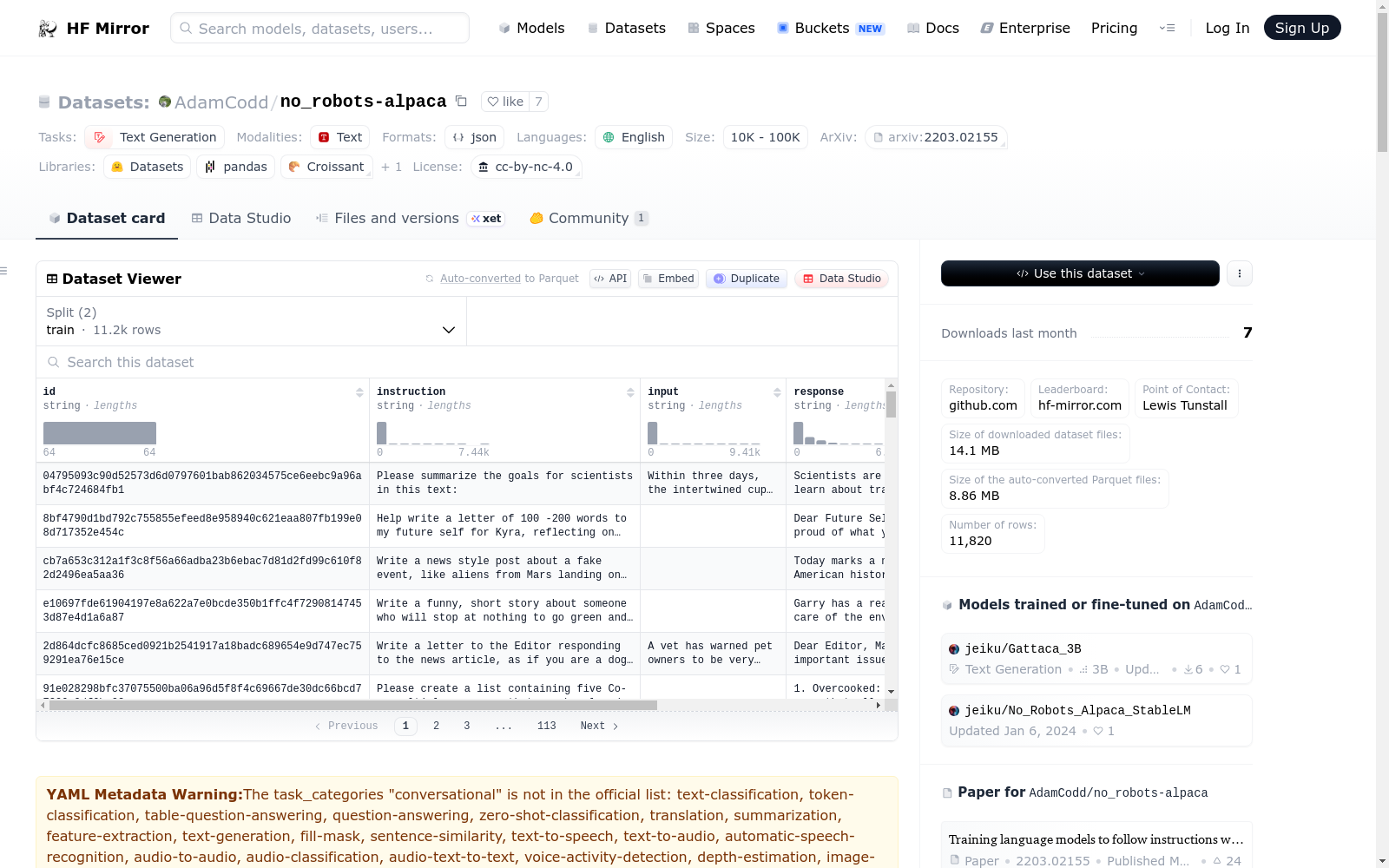This screenshot has height=868, width=1389.
Task: Choose the pandas library tag
Action: pyautogui.click(x=236, y=167)
